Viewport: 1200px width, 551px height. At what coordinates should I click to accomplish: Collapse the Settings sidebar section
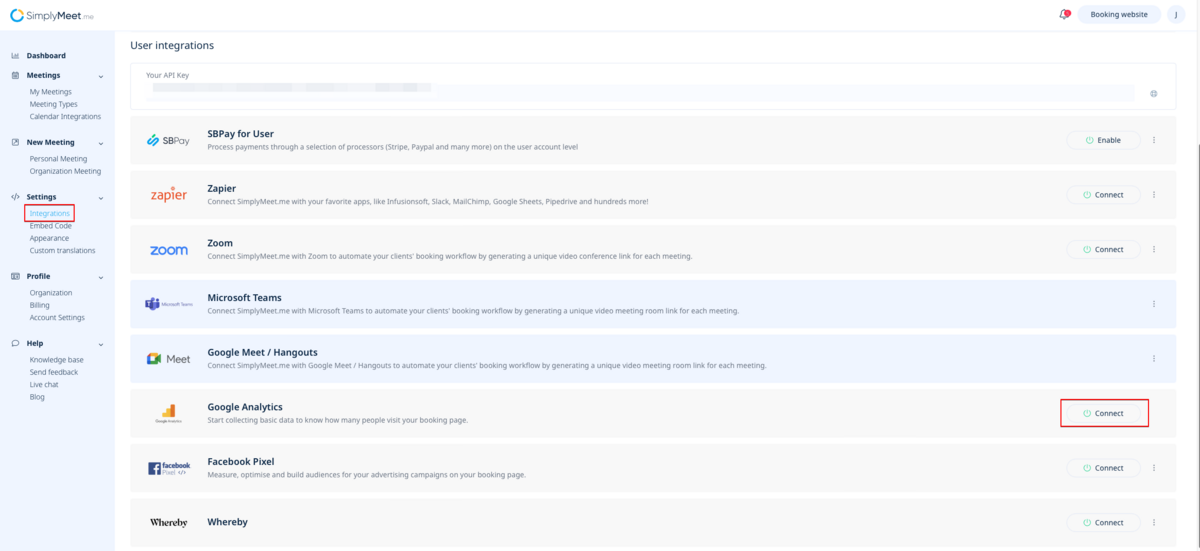(x=101, y=198)
